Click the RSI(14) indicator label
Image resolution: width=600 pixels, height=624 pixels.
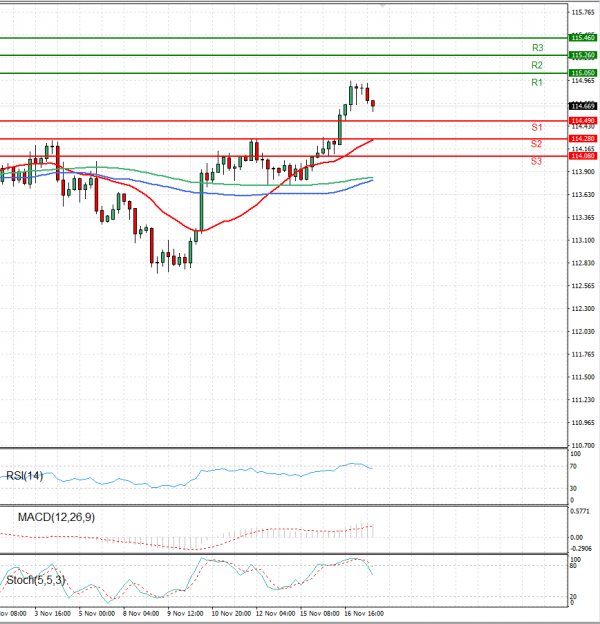point(25,476)
